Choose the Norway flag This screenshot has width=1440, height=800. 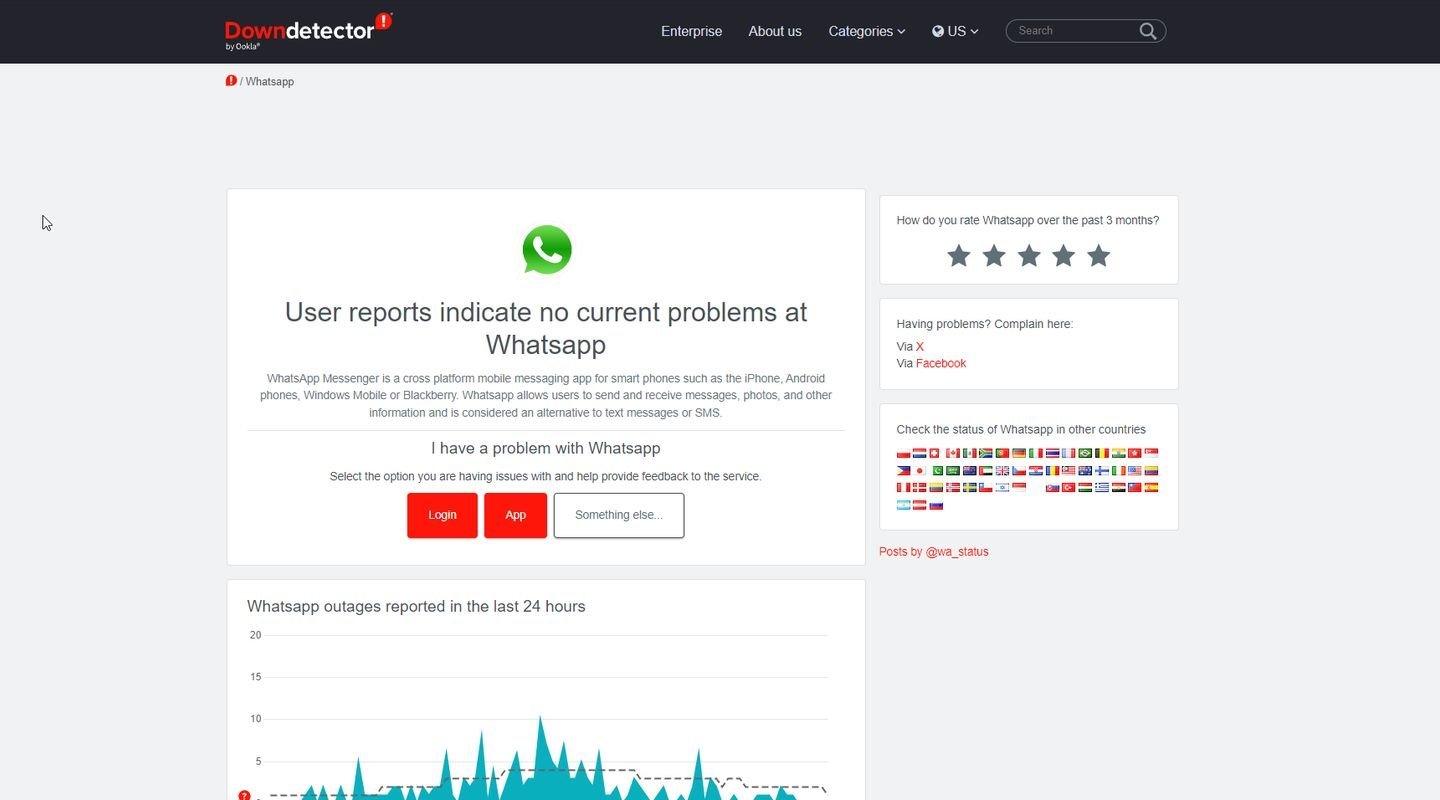953,488
